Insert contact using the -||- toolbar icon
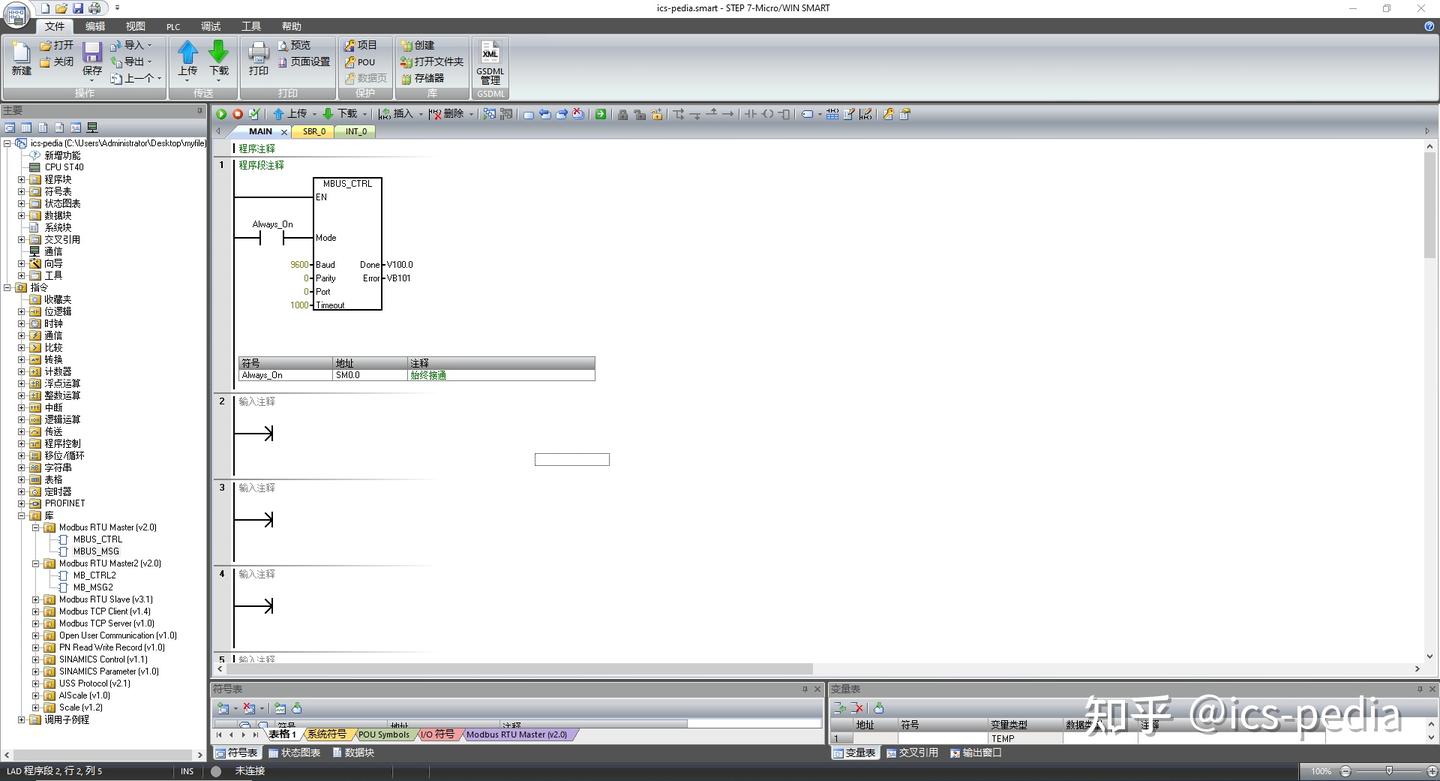The image size is (1440, 781). (751, 114)
